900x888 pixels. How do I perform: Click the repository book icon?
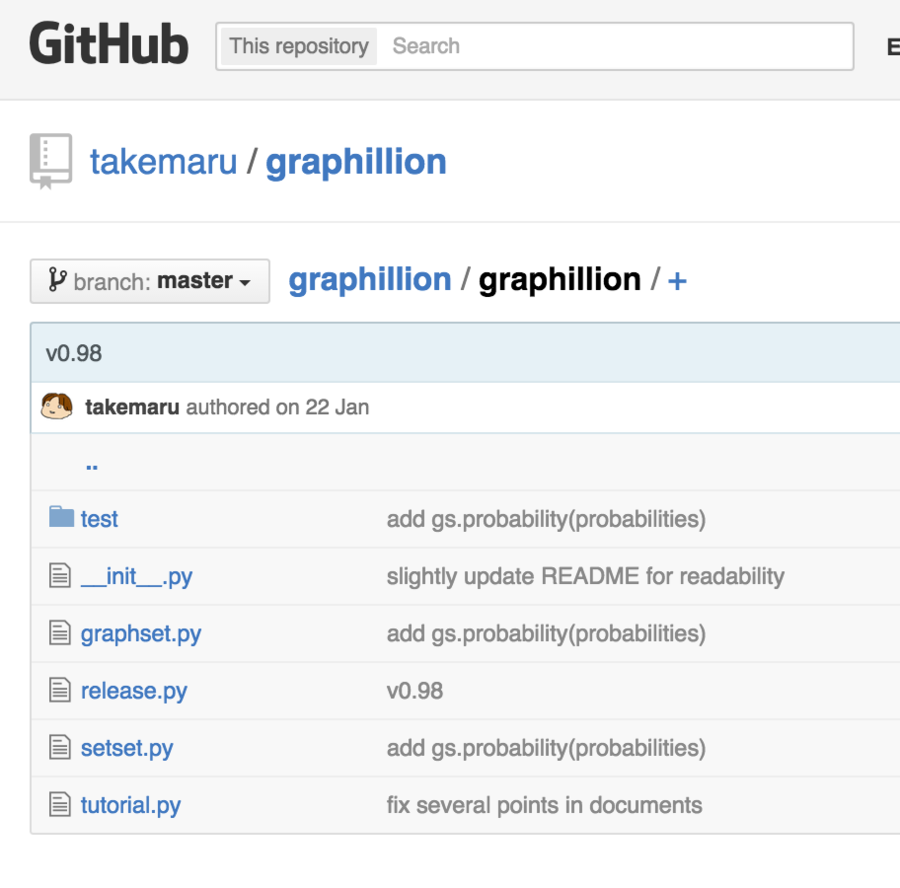click(x=51, y=161)
